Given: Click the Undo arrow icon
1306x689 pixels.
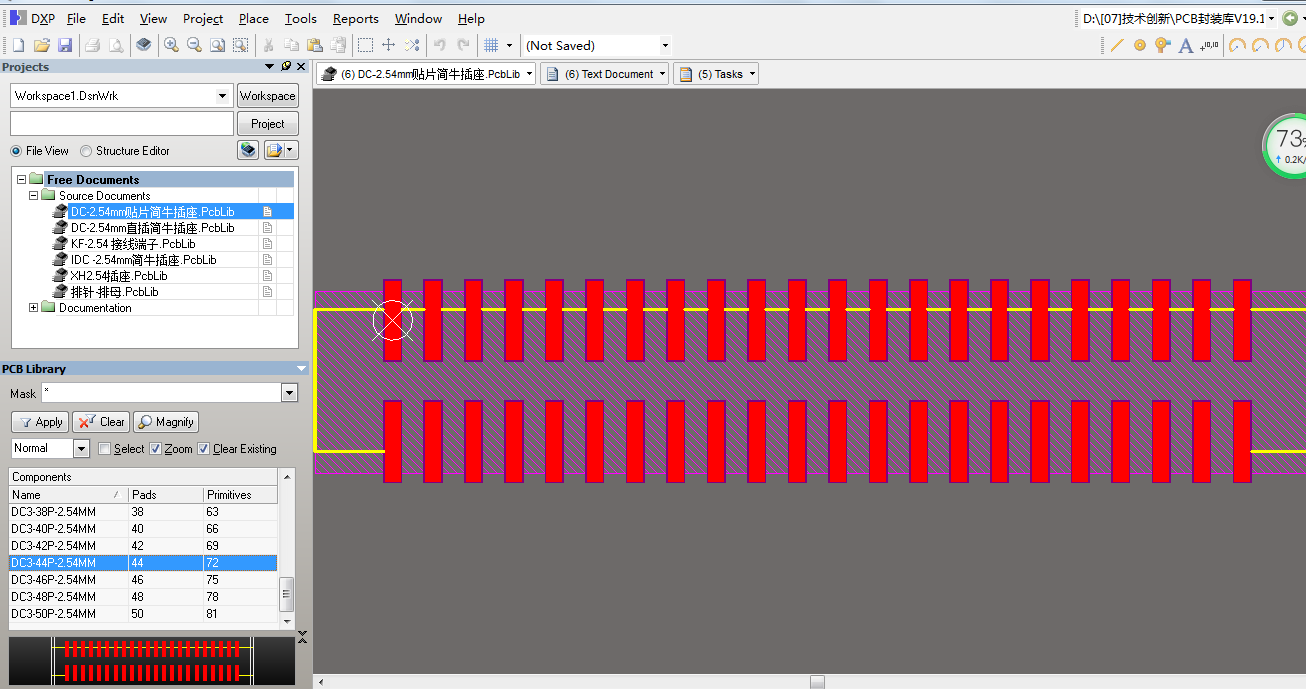Looking at the screenshot, I should [x=439, y=45].
